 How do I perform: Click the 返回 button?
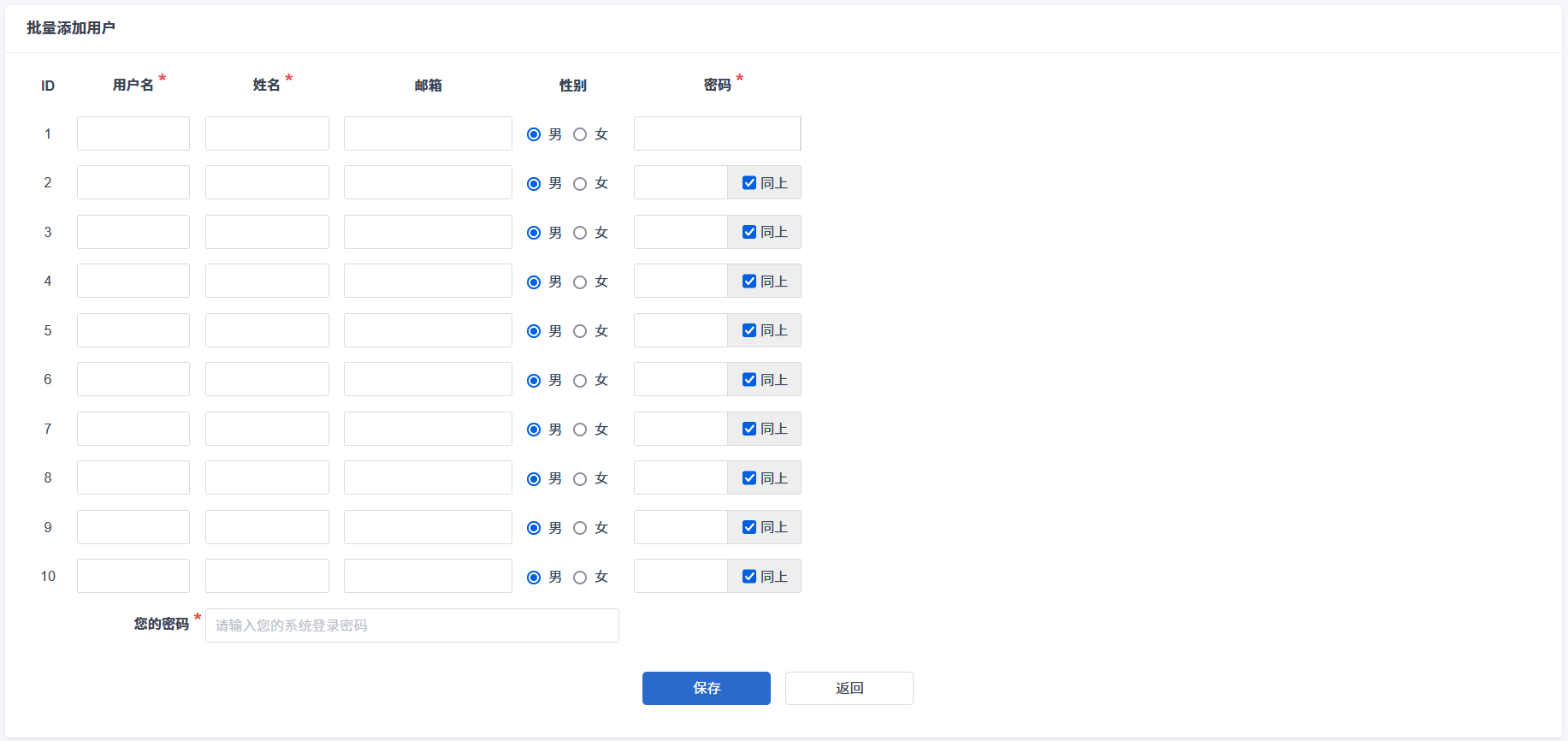[x=849, y=688]
